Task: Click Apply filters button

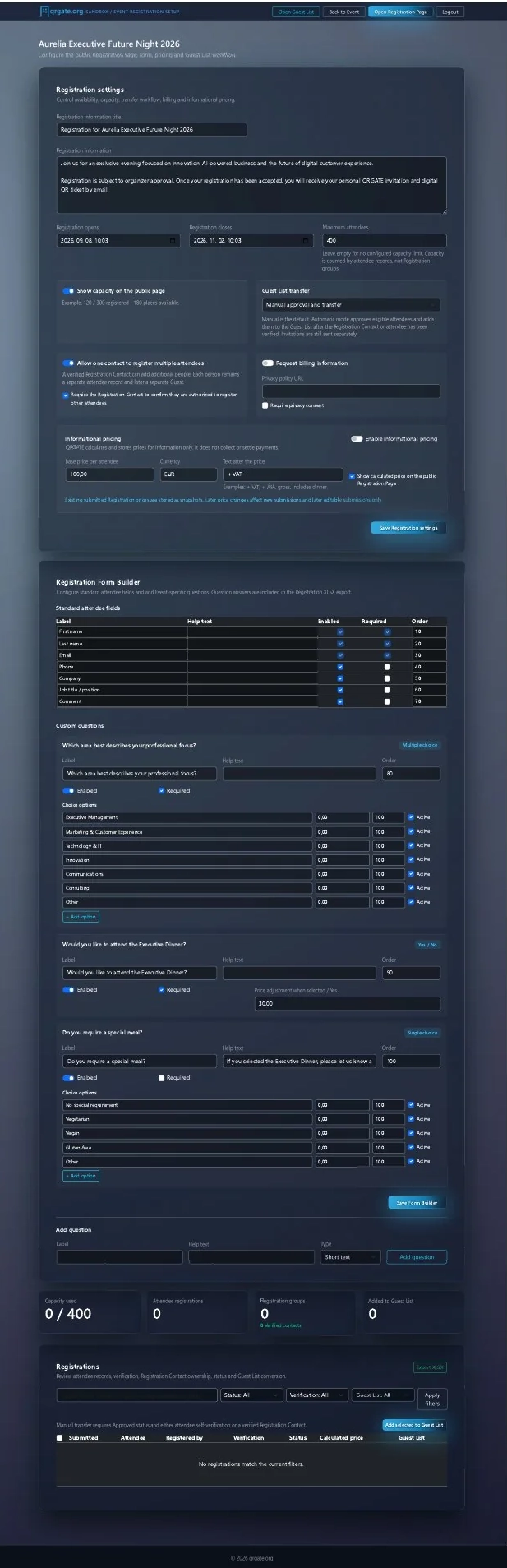Action: click(432, 1399)
